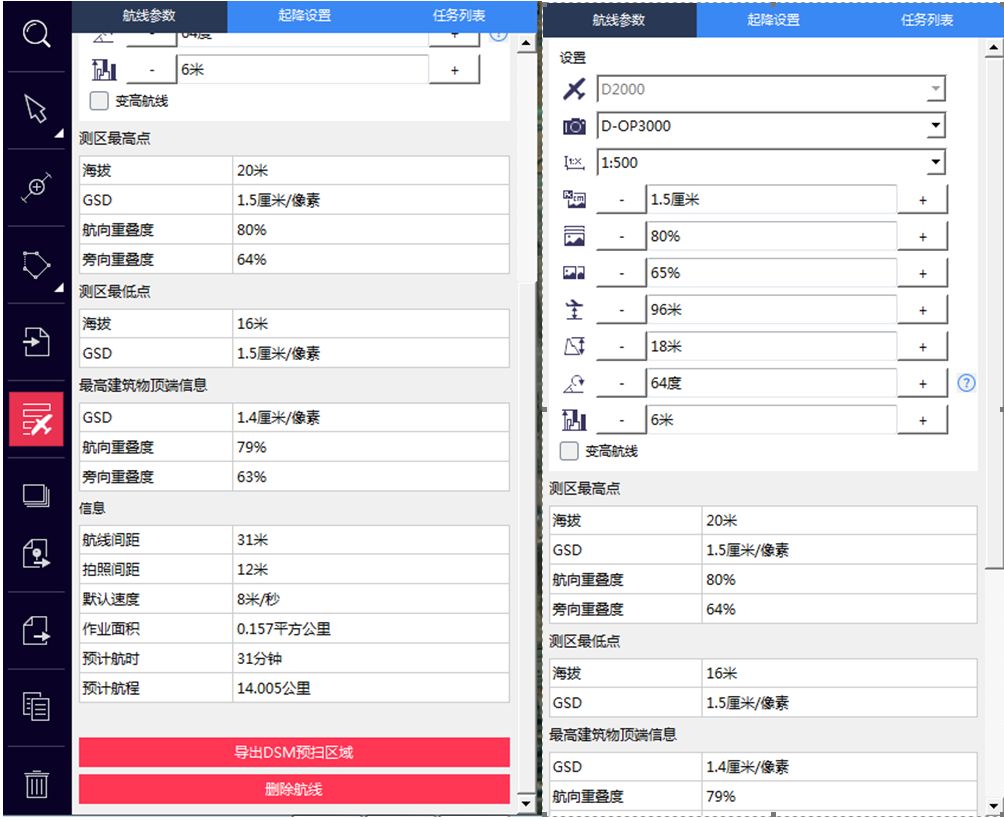1004x820 pixels.
Task: Click the 1.5厘米 GSD input field
Action: (772, 200)
